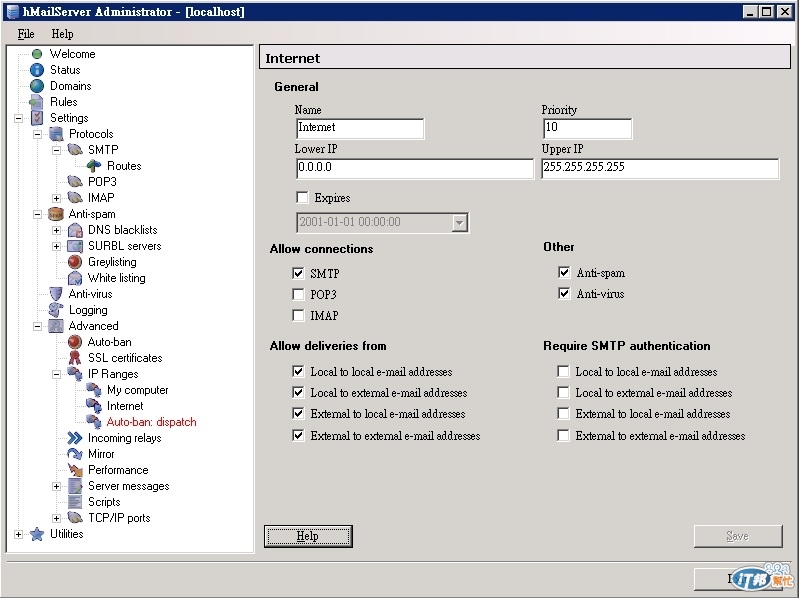
Task: Click the Mirror arrow icon
Action: [75, 454]
